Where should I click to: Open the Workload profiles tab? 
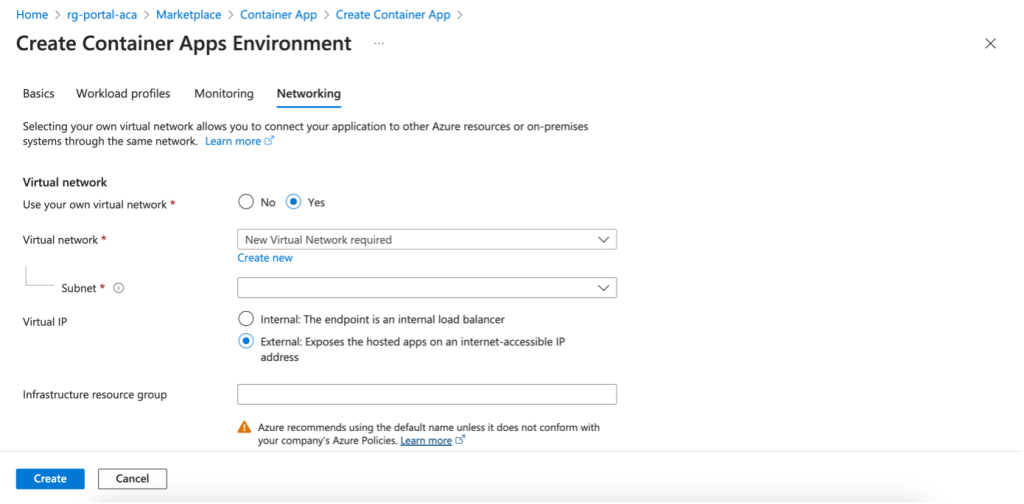click(123, 94)
